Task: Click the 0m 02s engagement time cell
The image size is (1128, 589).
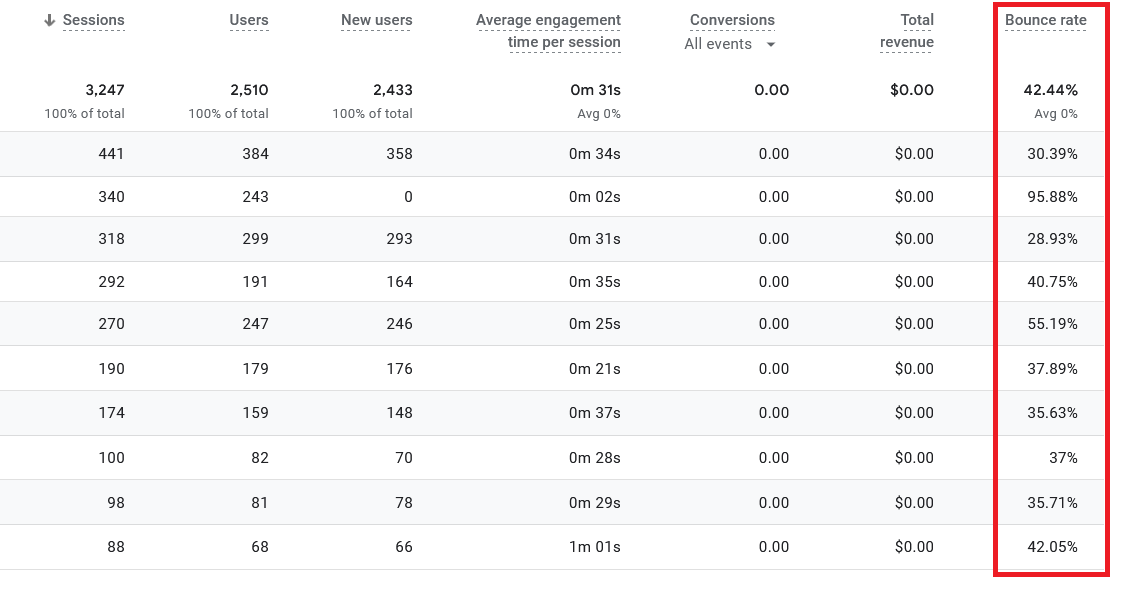Action: click(594, 197)
